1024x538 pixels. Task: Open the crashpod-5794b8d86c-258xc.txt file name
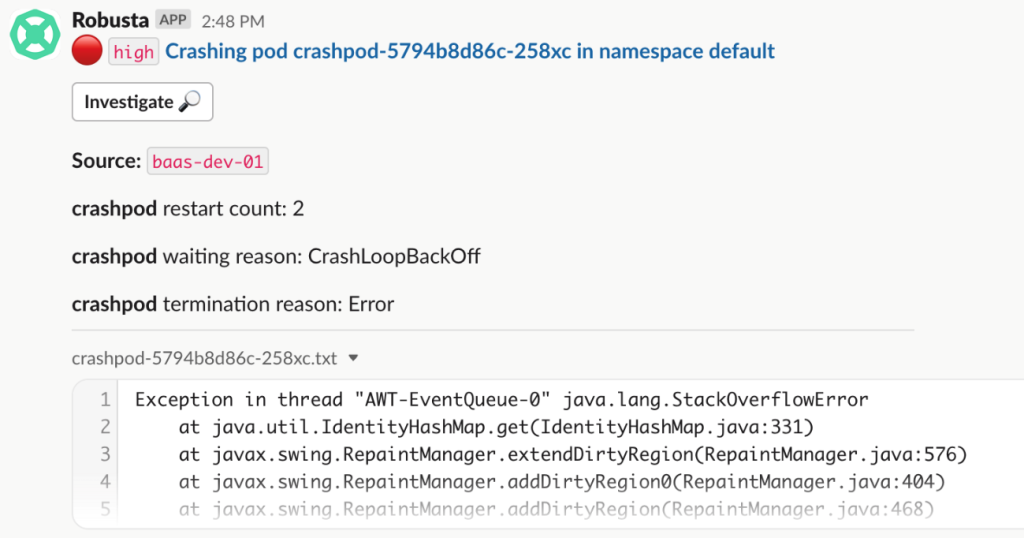(x=205, y=357)
